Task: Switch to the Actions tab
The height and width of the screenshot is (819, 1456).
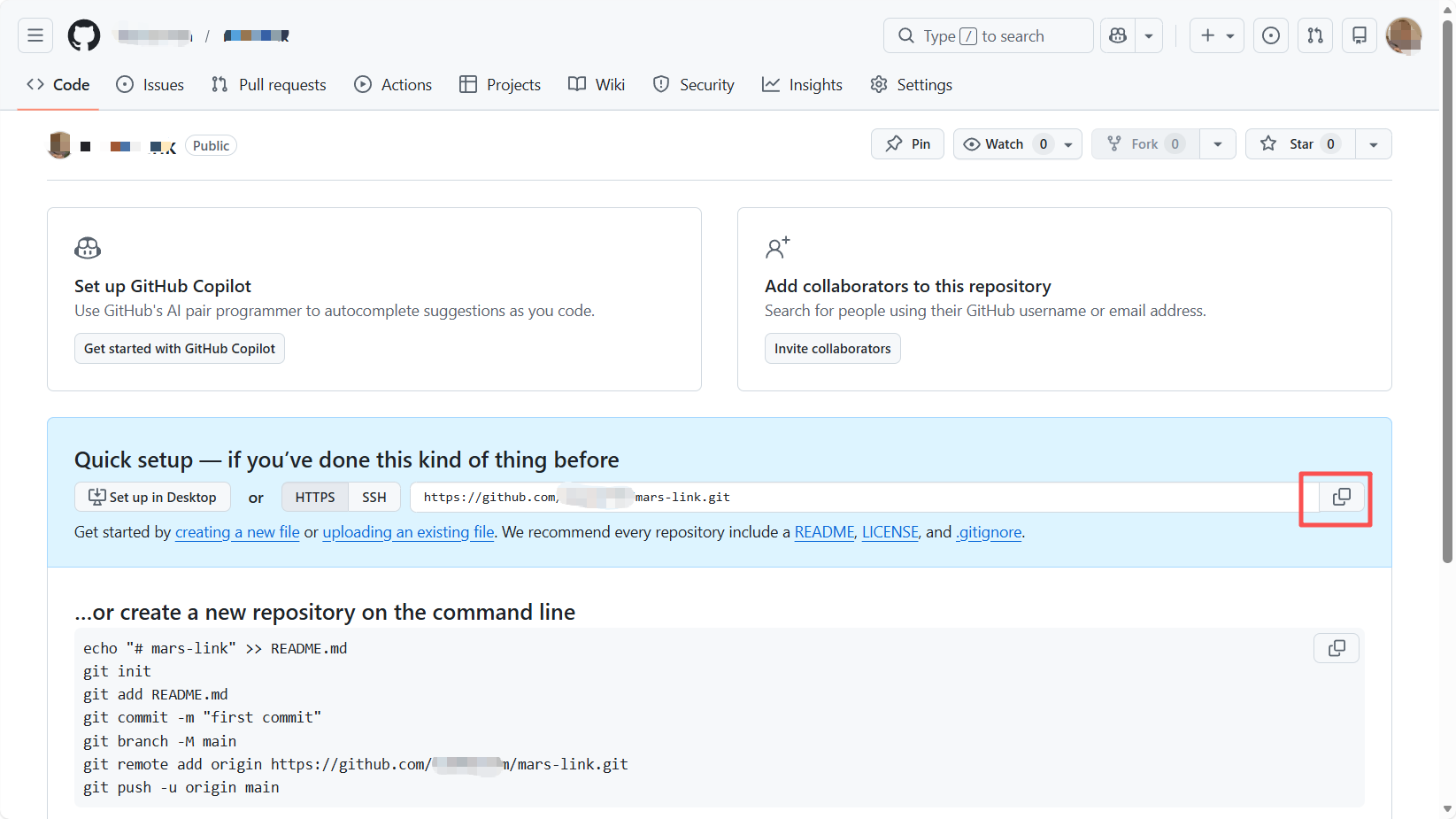Action: [x=393, y=85]
